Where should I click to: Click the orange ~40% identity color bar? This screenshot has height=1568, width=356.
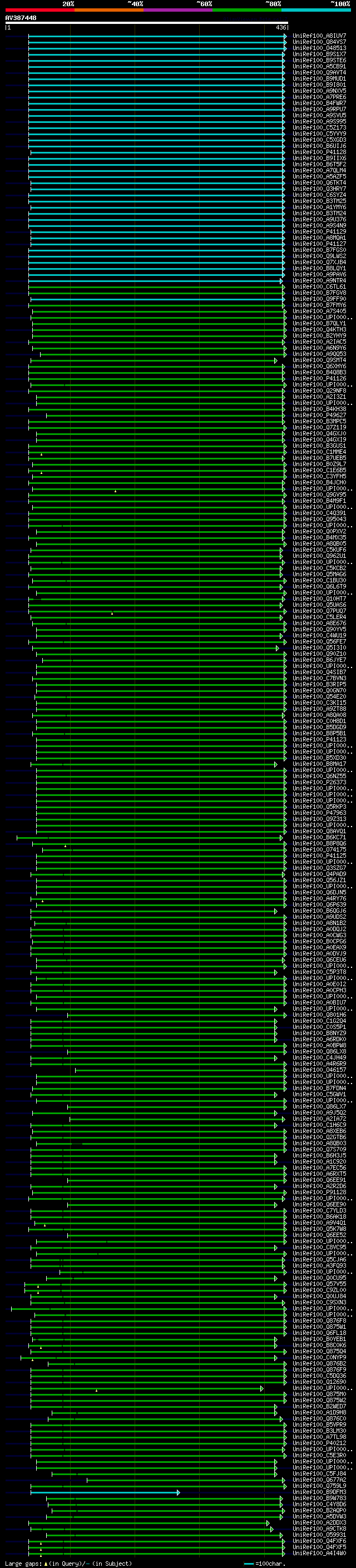pos(109,10)
